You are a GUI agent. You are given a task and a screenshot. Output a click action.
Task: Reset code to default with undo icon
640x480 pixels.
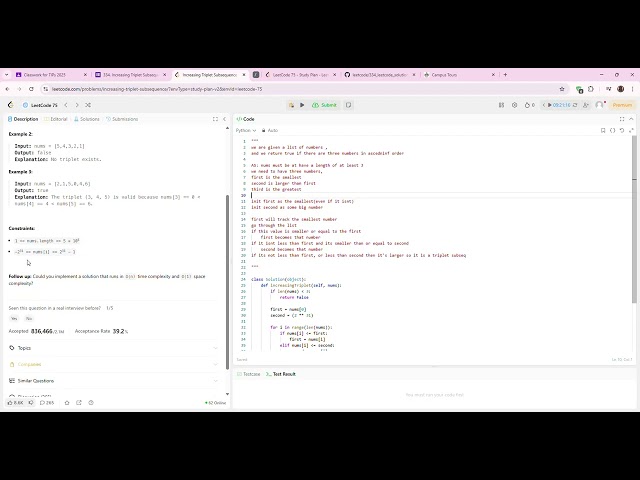(622, 130)
